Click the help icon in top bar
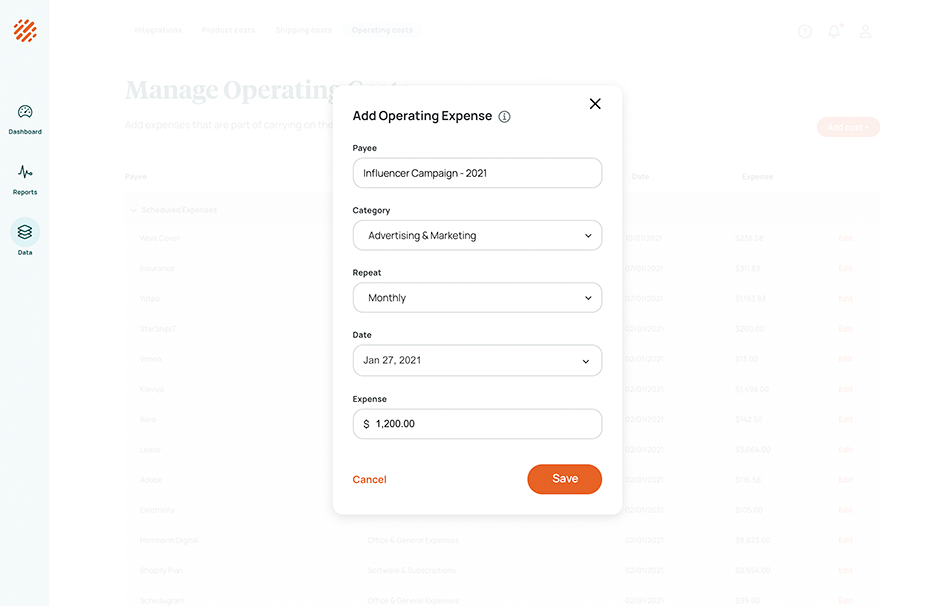Screen dimensions: 950x606 pyautogui.click(x=805, y=31)
